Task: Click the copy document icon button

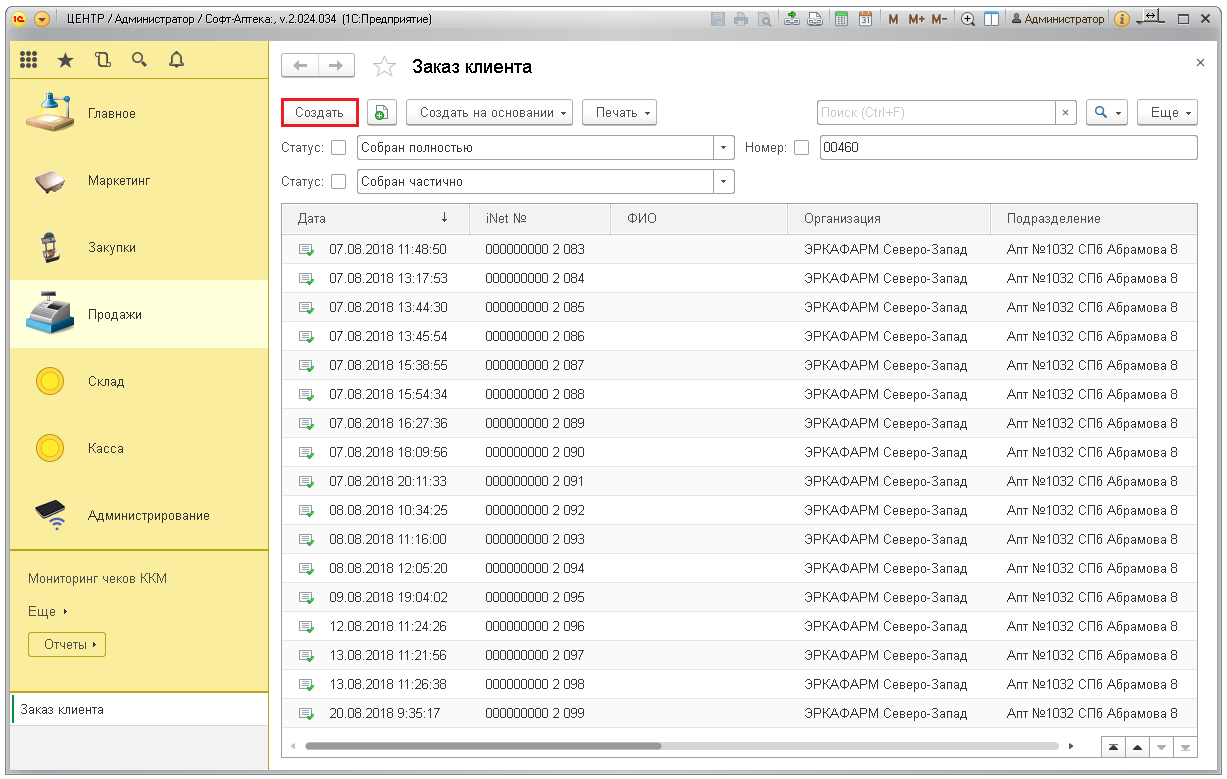Action: click(x=381, y=113)
